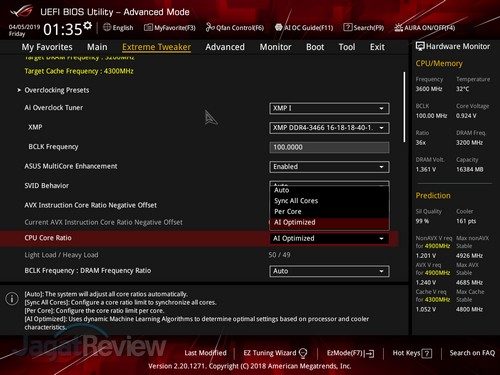Image resolution: width=500 pixels, height=375 pixels.
Task: Switch to the Exit tab
Action: point(377,47)
